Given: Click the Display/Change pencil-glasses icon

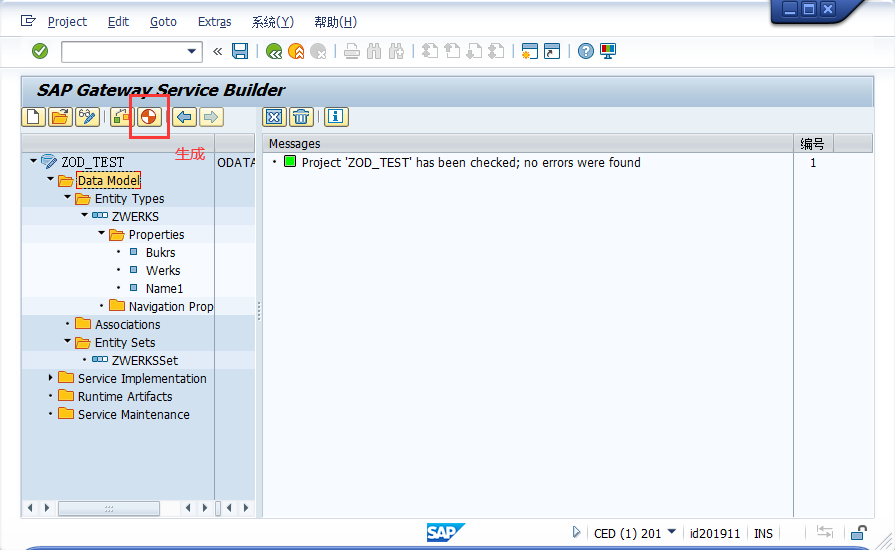Looking at the screenshot, I should 87,117.
